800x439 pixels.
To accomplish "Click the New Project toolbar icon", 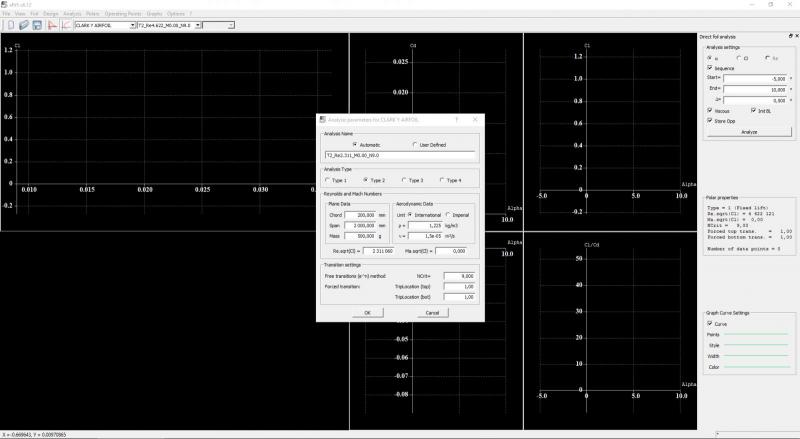I will [x=11, y=25].
